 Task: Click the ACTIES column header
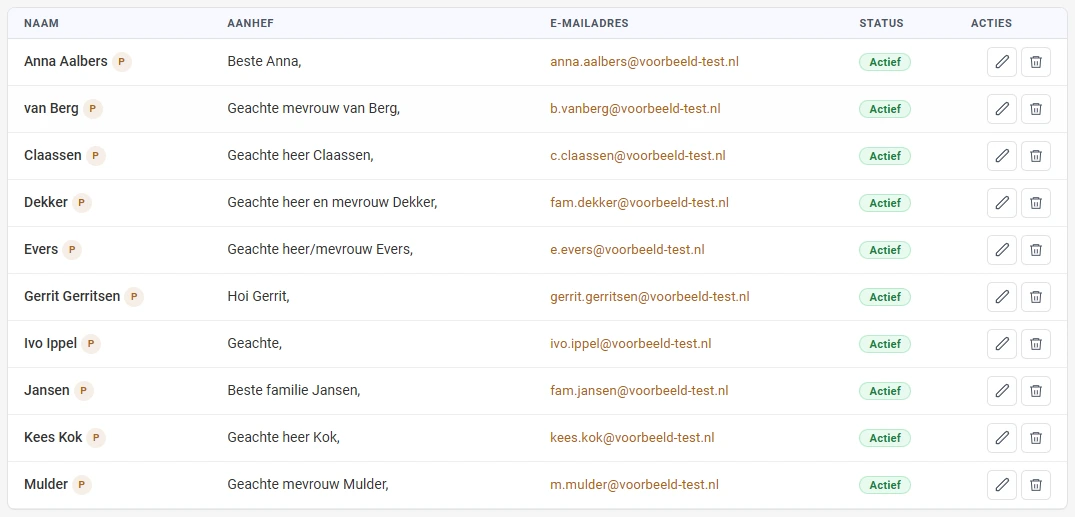tap(991, 23)
